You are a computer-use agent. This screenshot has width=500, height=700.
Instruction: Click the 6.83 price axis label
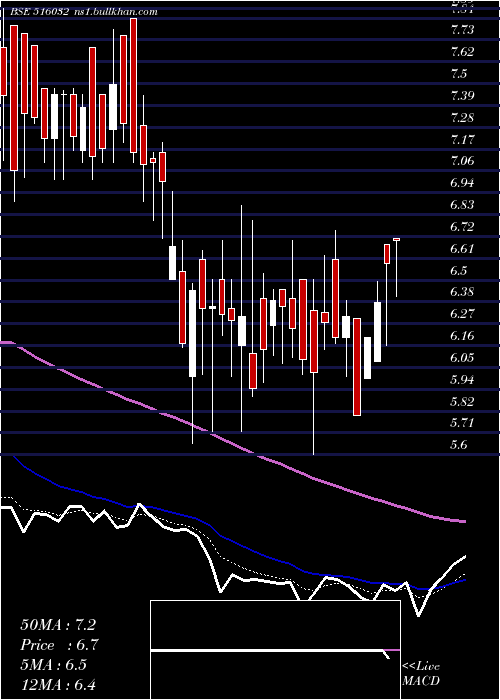pyautogui.click(x=462, y=205)
